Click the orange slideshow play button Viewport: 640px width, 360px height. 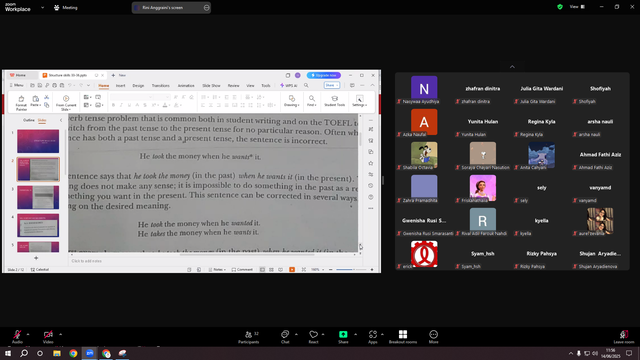[292, 270]
